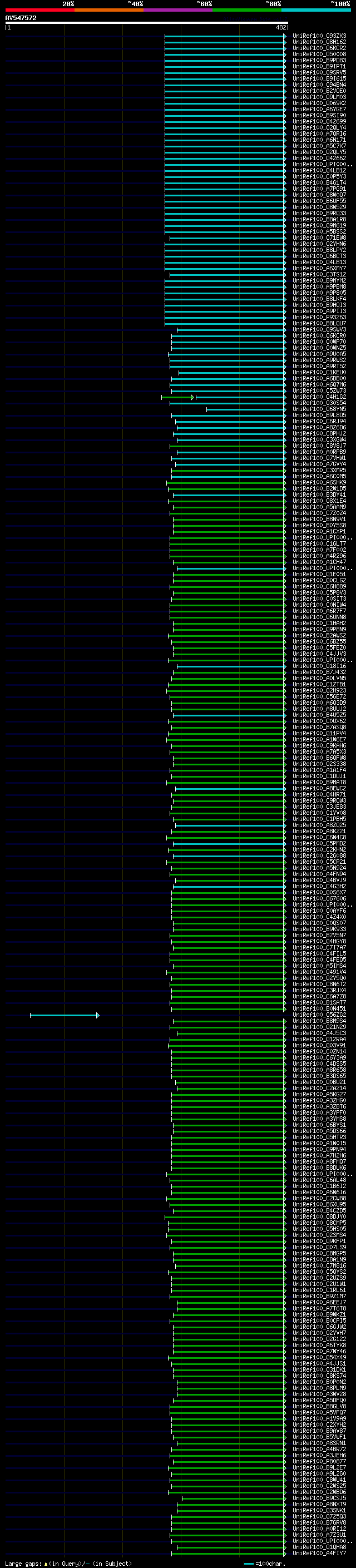Open hit UniRef100_C0P5Y3
The height and width of the screenshot is (1568, 356).
[319, 176]
